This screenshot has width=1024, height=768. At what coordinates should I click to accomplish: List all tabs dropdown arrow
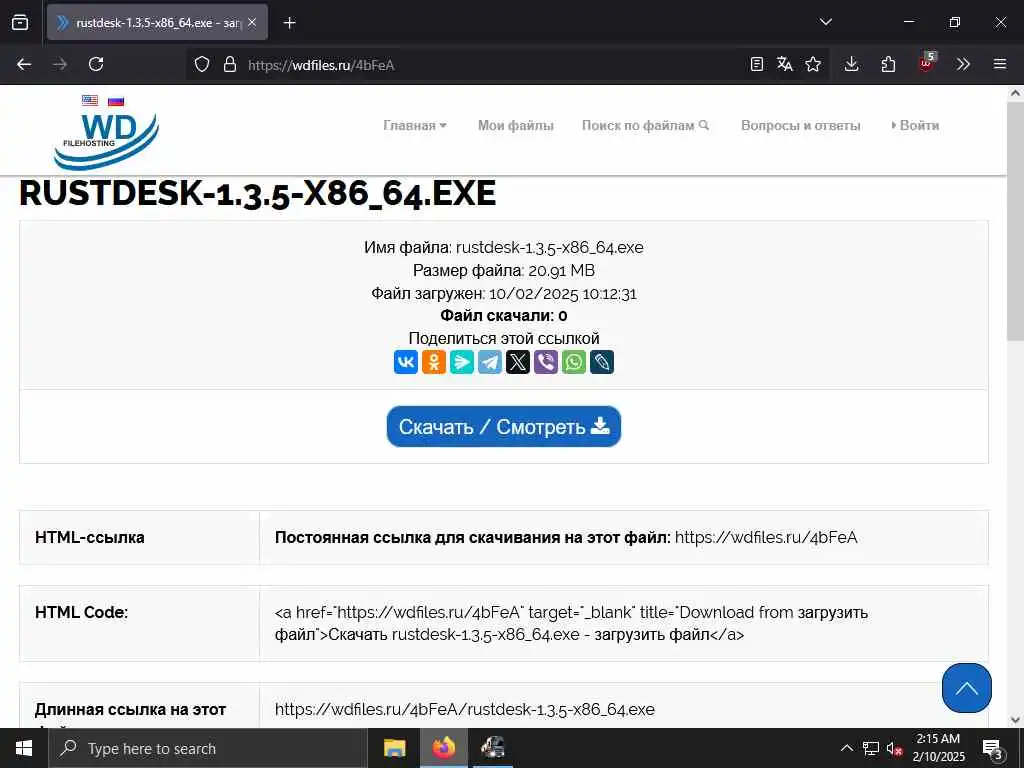pyautogui.click(x=825, y=22)
